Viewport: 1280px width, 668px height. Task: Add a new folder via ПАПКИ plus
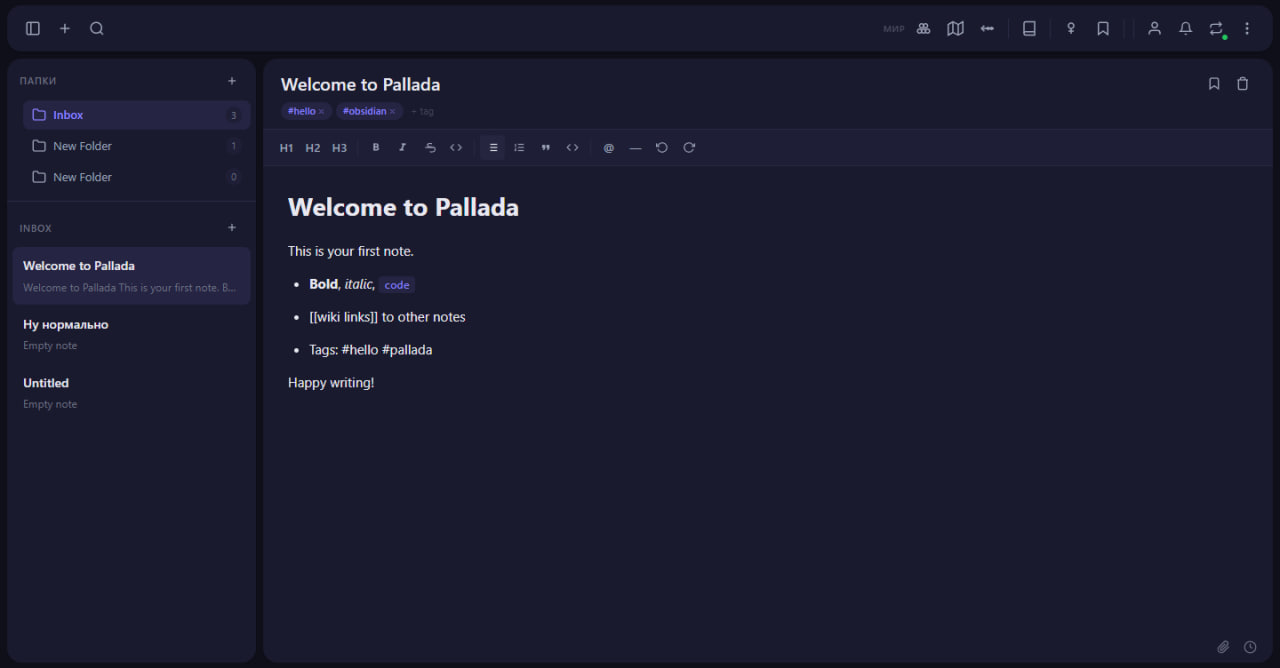232,81
